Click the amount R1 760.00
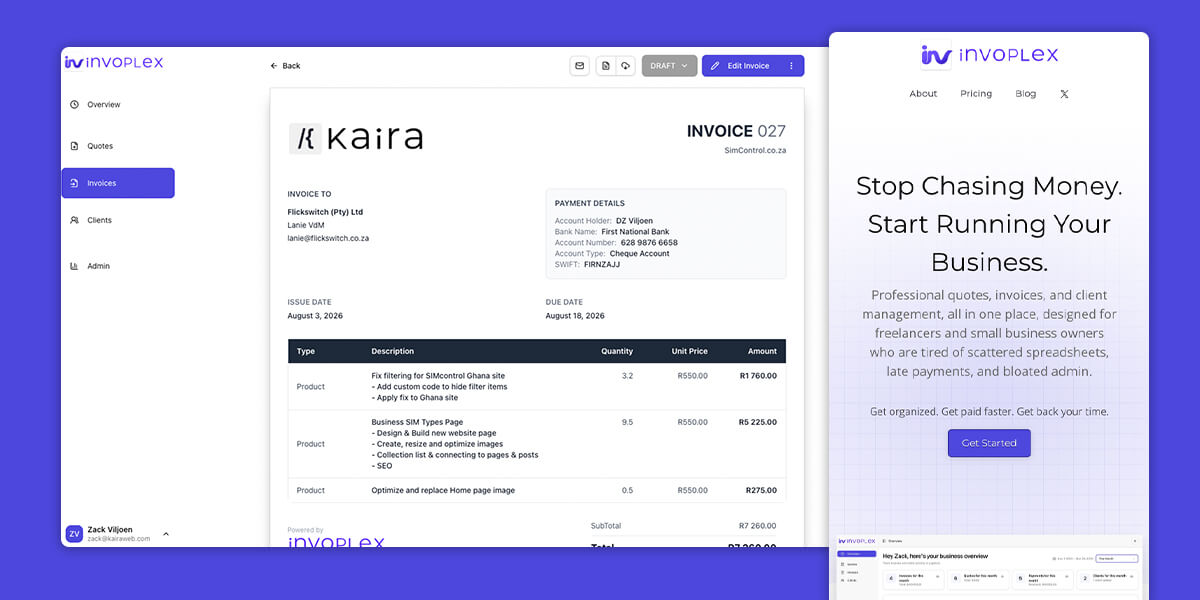The height and width of the screenshot is (600, 1200). (x=758, y=376)
